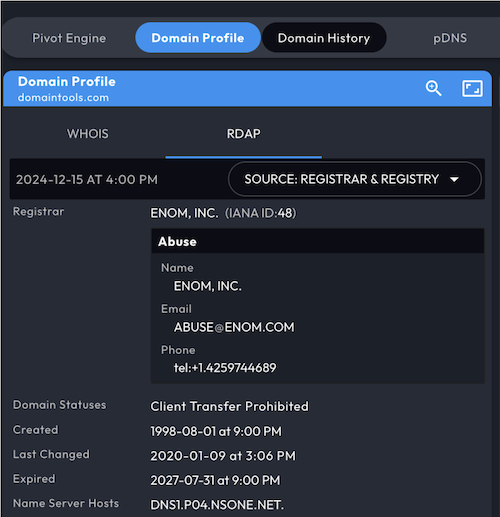Open the Domain History tab
The height and width of the screenshot is (517, 500).
pos(324,38)
